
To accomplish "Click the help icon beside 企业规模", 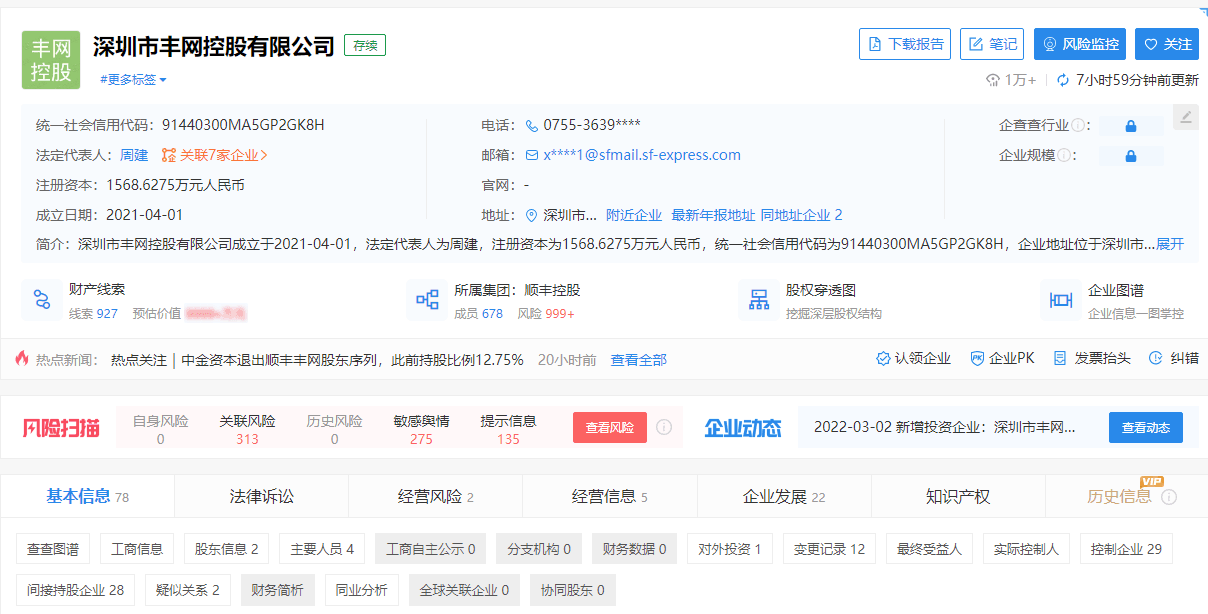I will [x=1064, y=156].
